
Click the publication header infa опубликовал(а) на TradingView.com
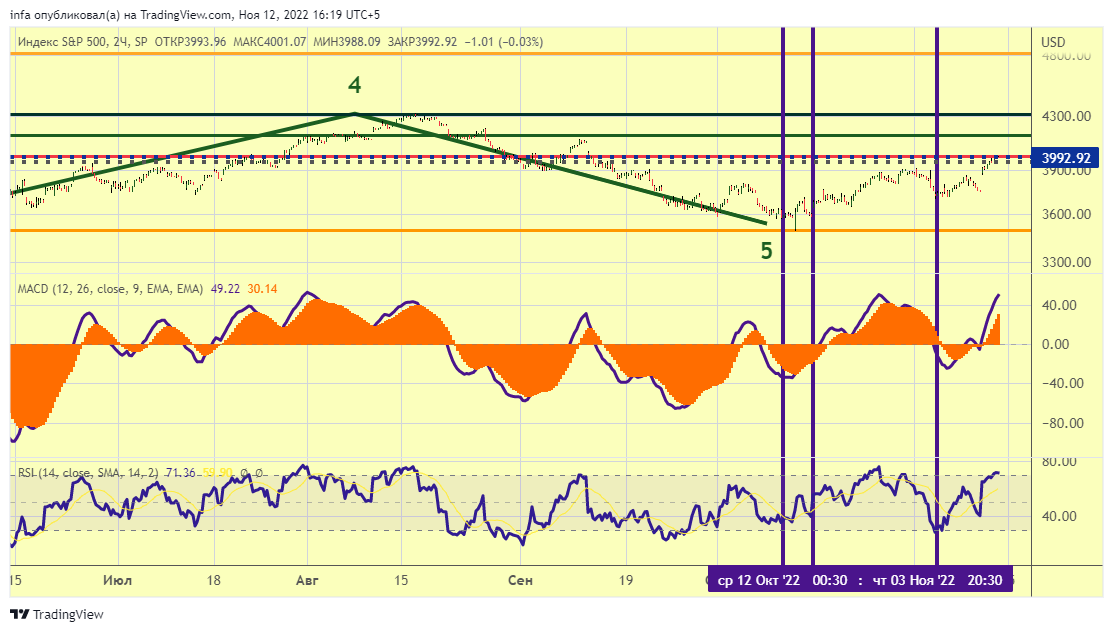pyautogui.click(x=121, y=15)
